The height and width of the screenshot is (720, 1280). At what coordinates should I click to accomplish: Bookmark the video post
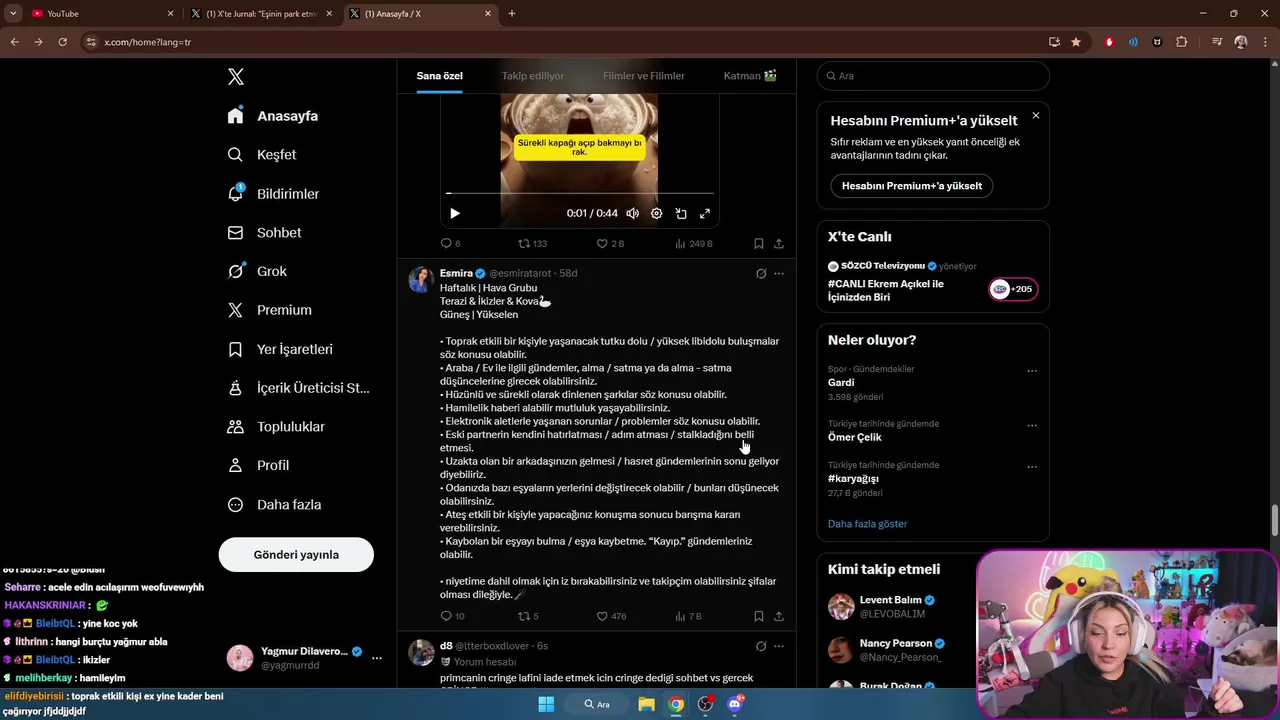click(759, 244)
